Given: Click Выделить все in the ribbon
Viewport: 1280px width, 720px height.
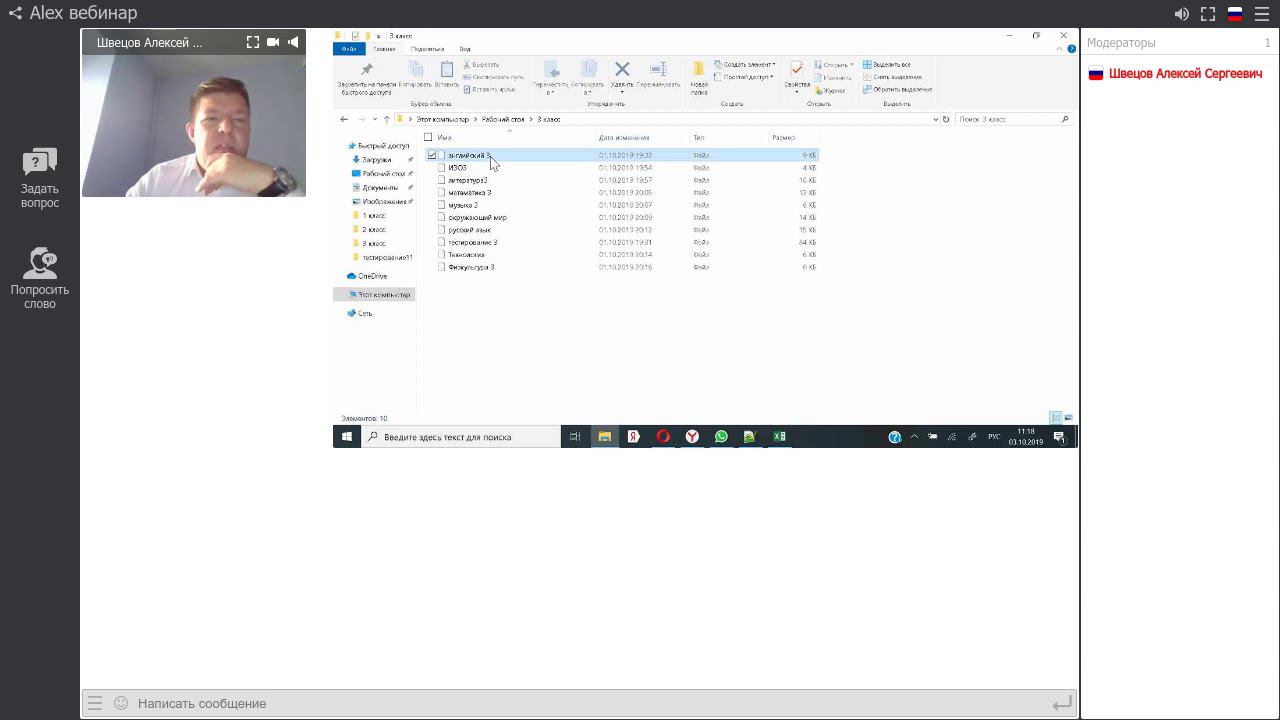Looking at the screenshot, I should click(887, 65).
